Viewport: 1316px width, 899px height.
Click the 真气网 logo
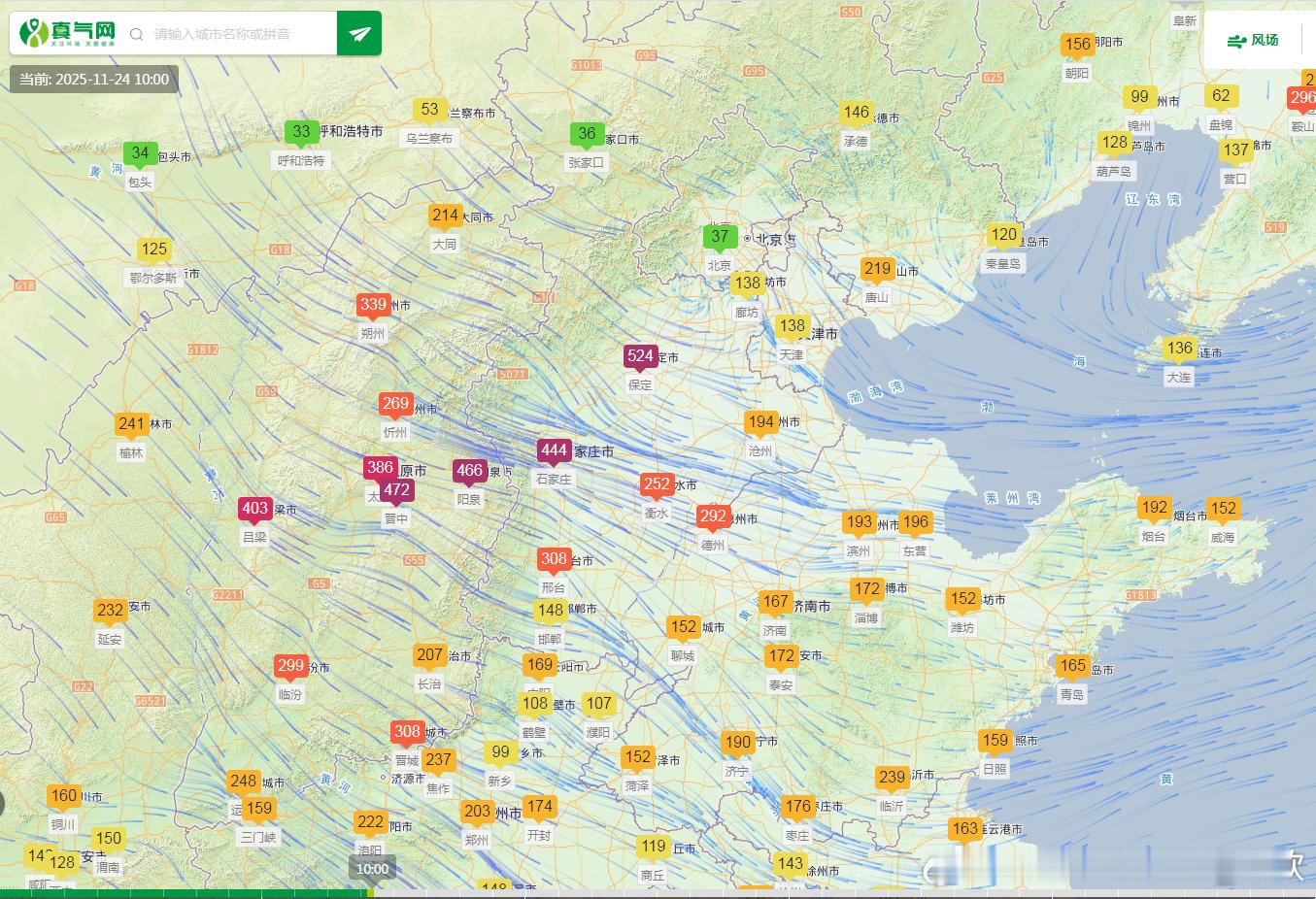pyautogui.click(x=67, y=33)
